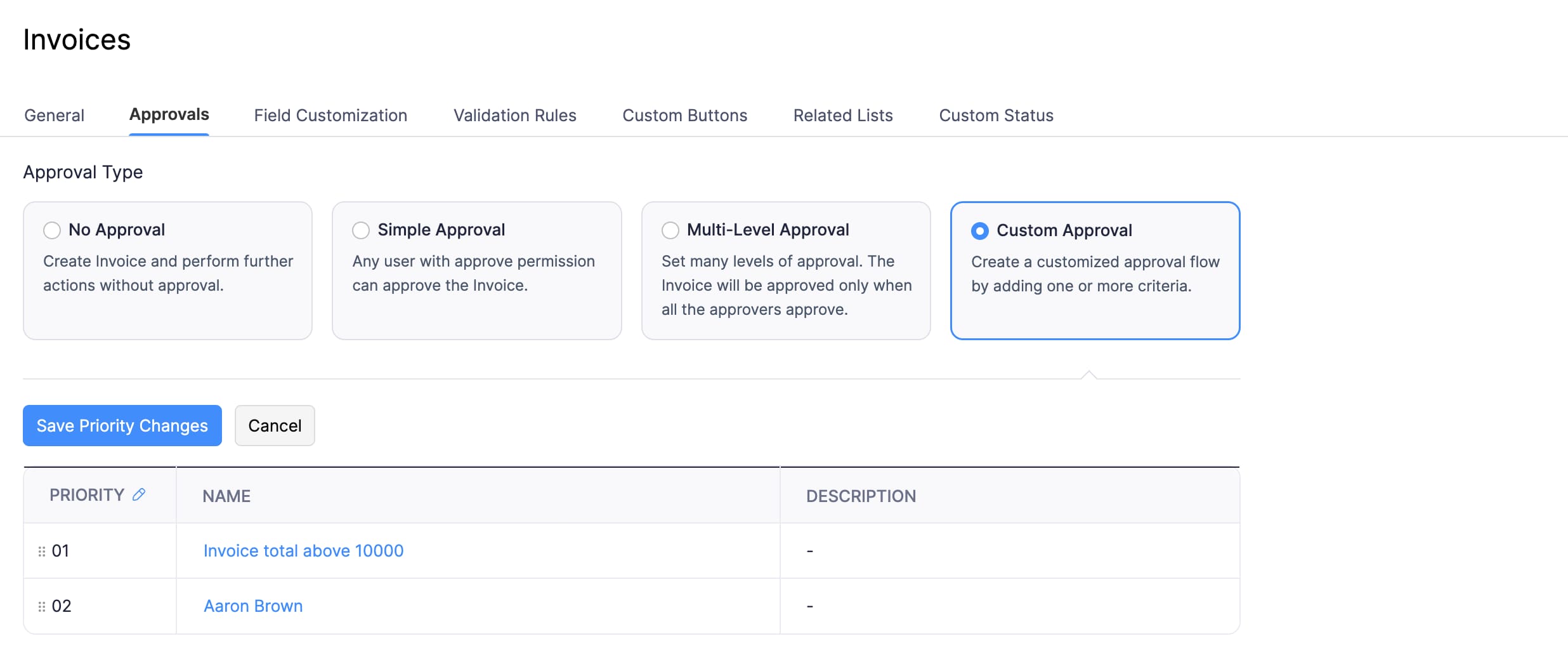Image resolution: width=1568 pixels, height=655 pixels.
Task: Switch to Multi-Level Approval
Action: (x=670, y=230)
